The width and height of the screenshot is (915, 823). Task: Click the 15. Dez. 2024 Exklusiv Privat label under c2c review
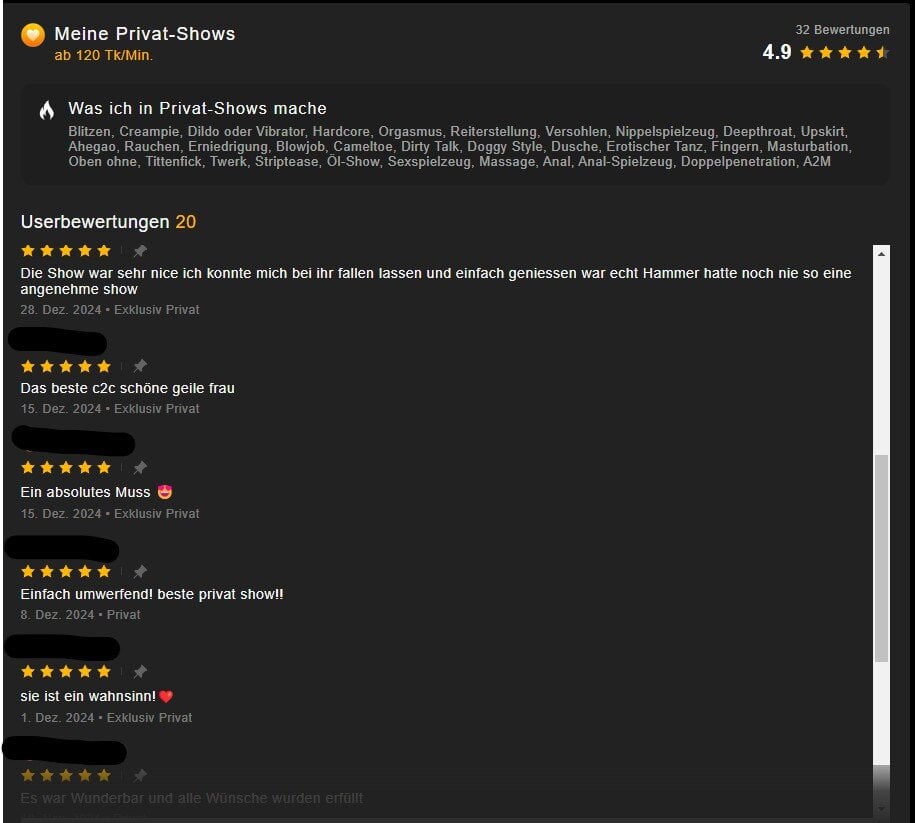pos(110,409)
